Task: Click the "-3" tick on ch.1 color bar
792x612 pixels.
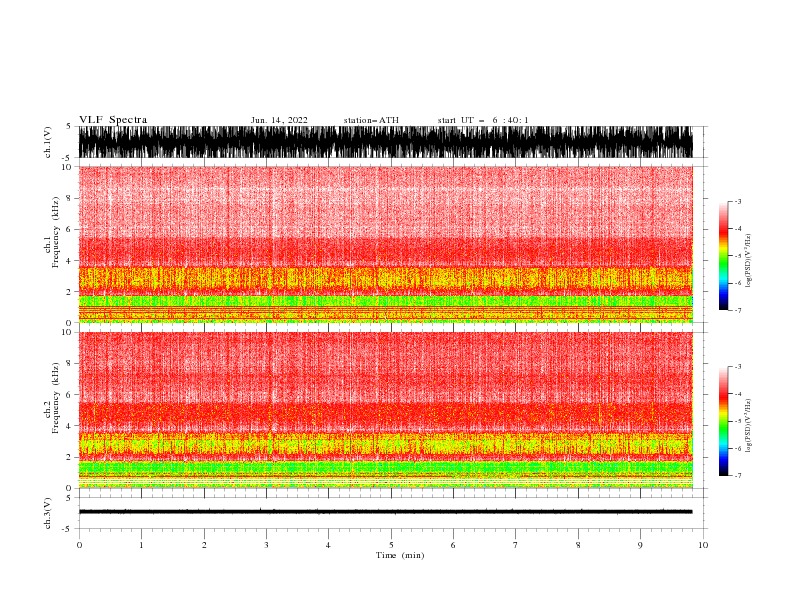Action: pyautogui.click(x=737, y=202)
